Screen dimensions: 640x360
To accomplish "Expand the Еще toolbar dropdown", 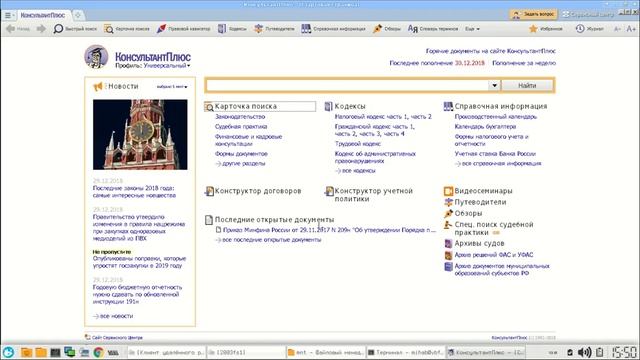I will point(472,29).
